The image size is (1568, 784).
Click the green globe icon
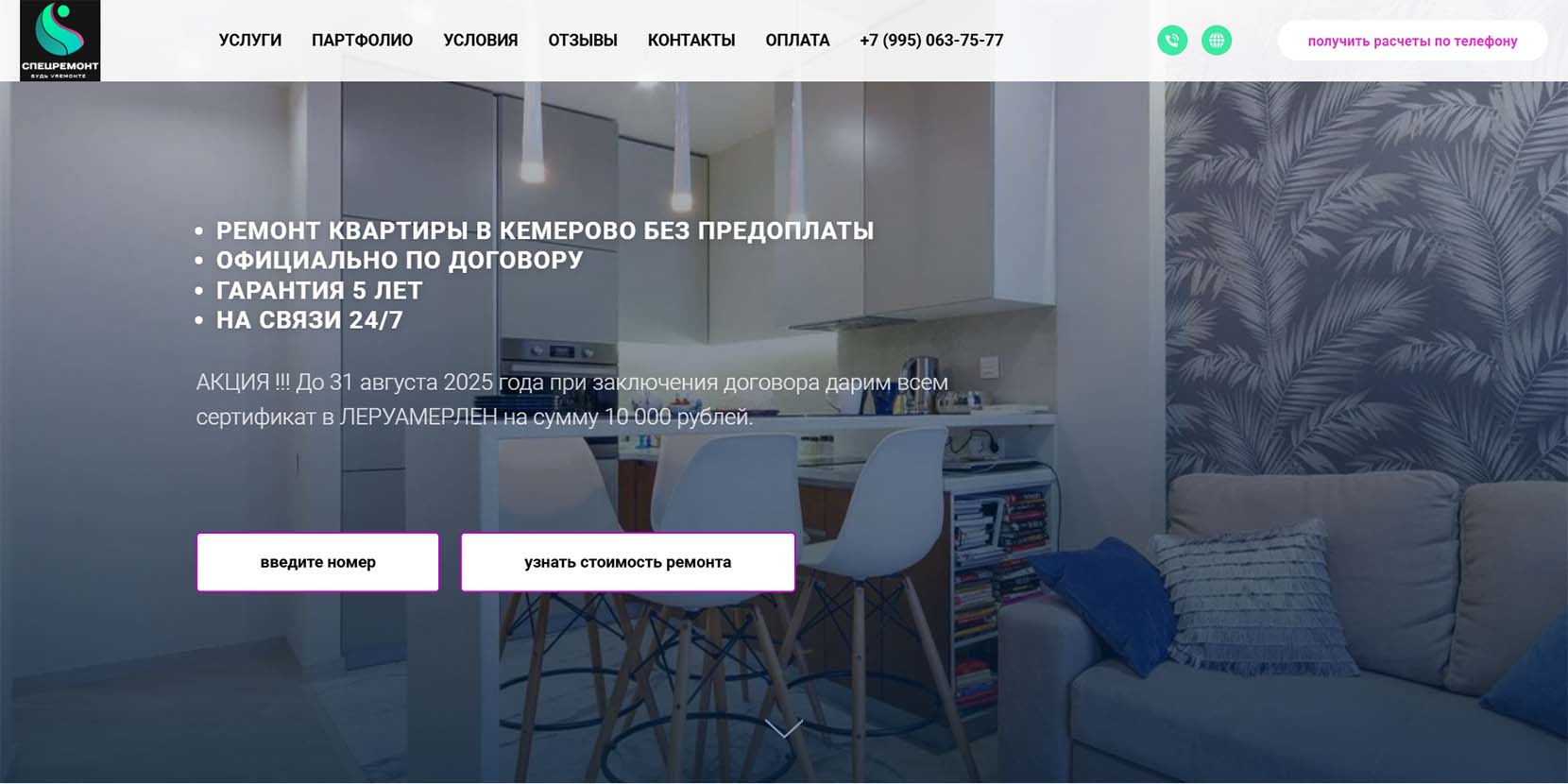(1217, 41)
